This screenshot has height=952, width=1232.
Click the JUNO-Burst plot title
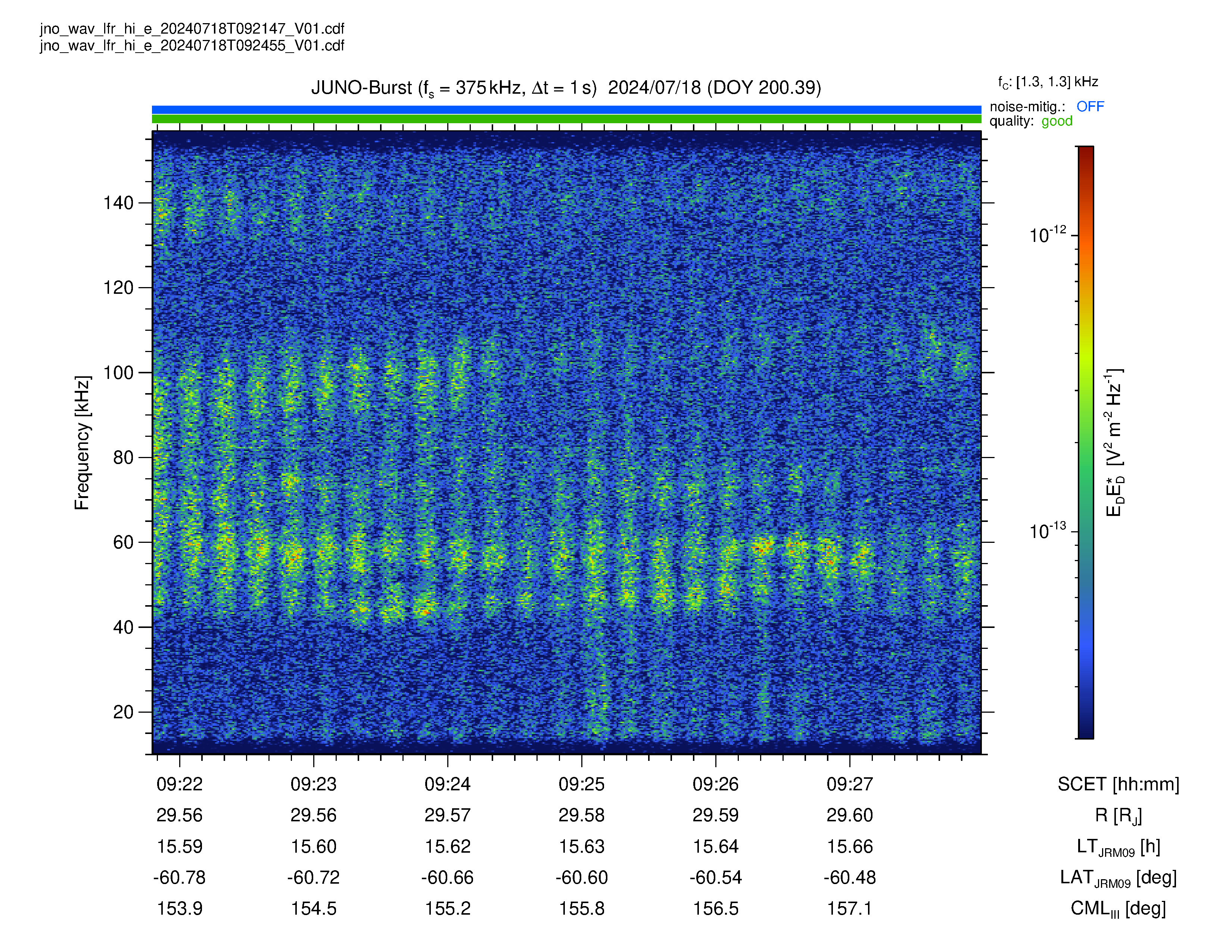click(x=566, y=88)
